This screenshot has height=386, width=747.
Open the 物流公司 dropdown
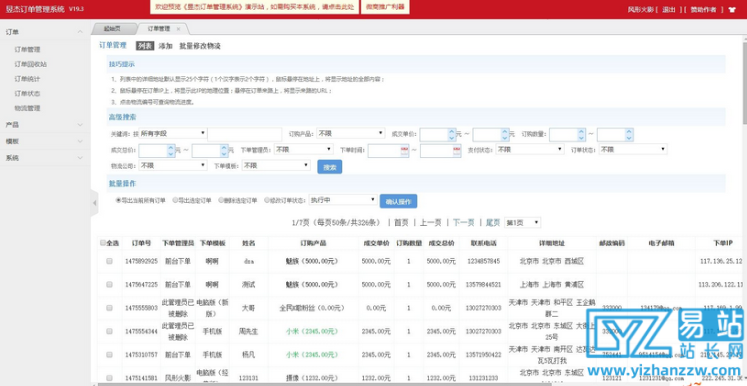coord(173,166)
